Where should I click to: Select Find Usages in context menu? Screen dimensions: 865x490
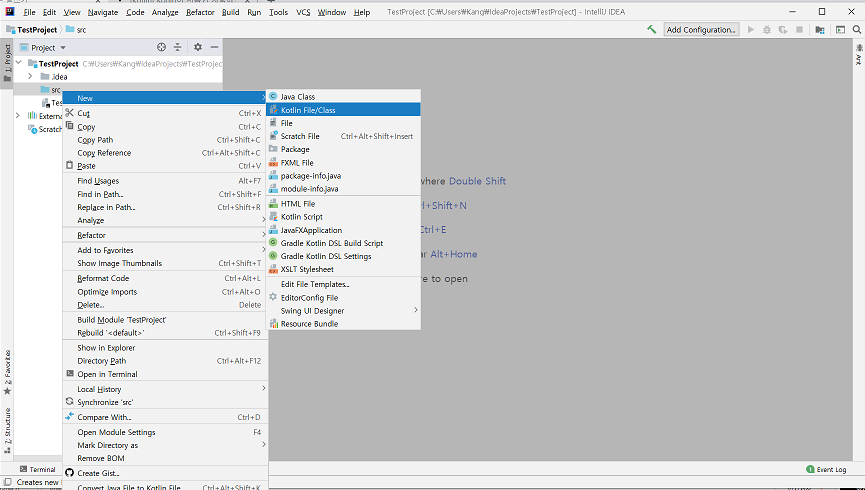coord(165,181)
